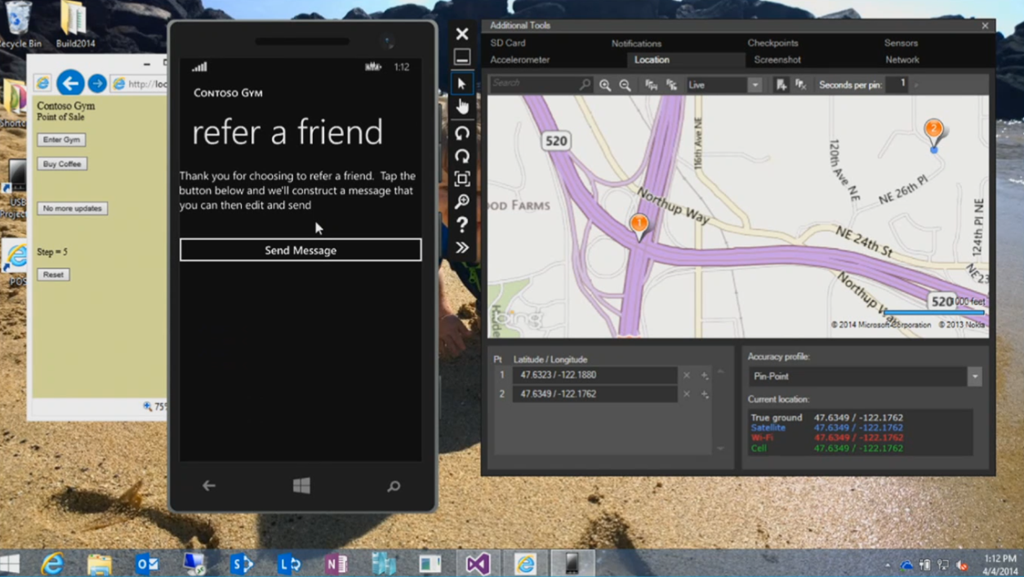The width and height of the screenshot is (1024, 577).
Task: Switch to the SD Card tab
Action: [507, 42]
